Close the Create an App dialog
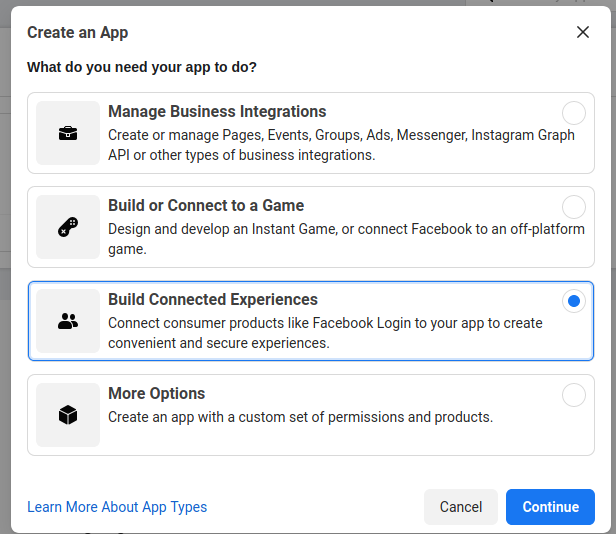Image resolution: width=616 pixels, height=534 pixels. click(x=583, y=32)
